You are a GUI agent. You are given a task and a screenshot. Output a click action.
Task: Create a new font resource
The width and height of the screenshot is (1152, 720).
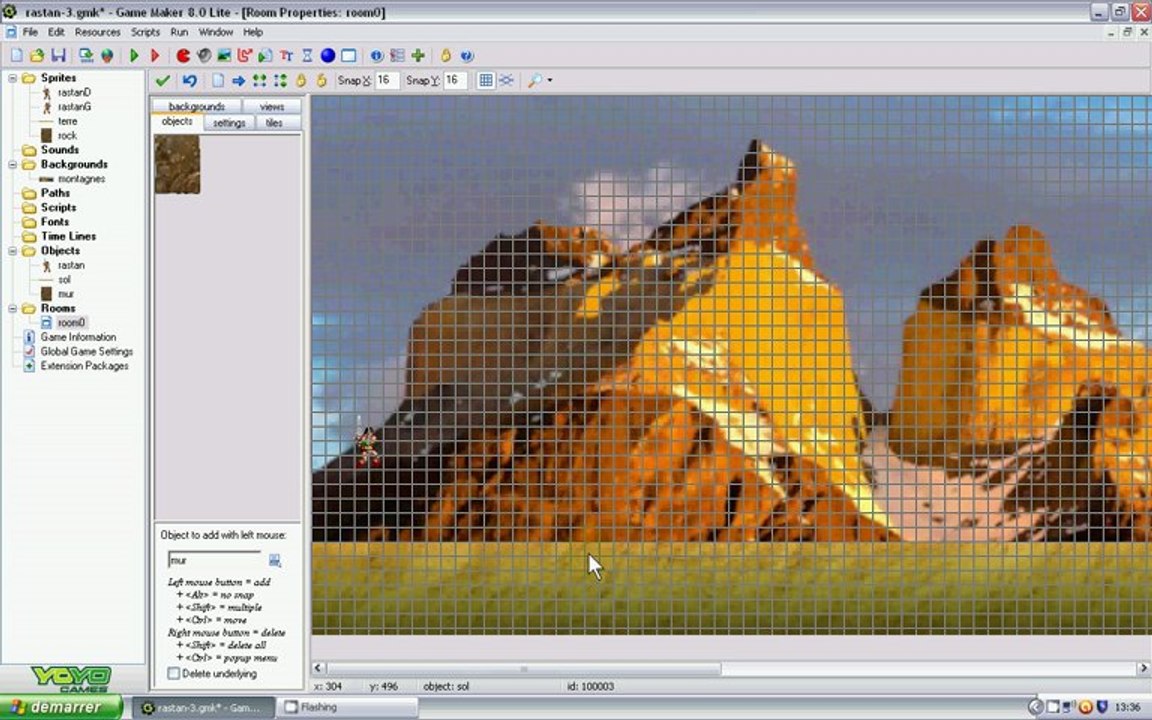(x=287, y=56)
